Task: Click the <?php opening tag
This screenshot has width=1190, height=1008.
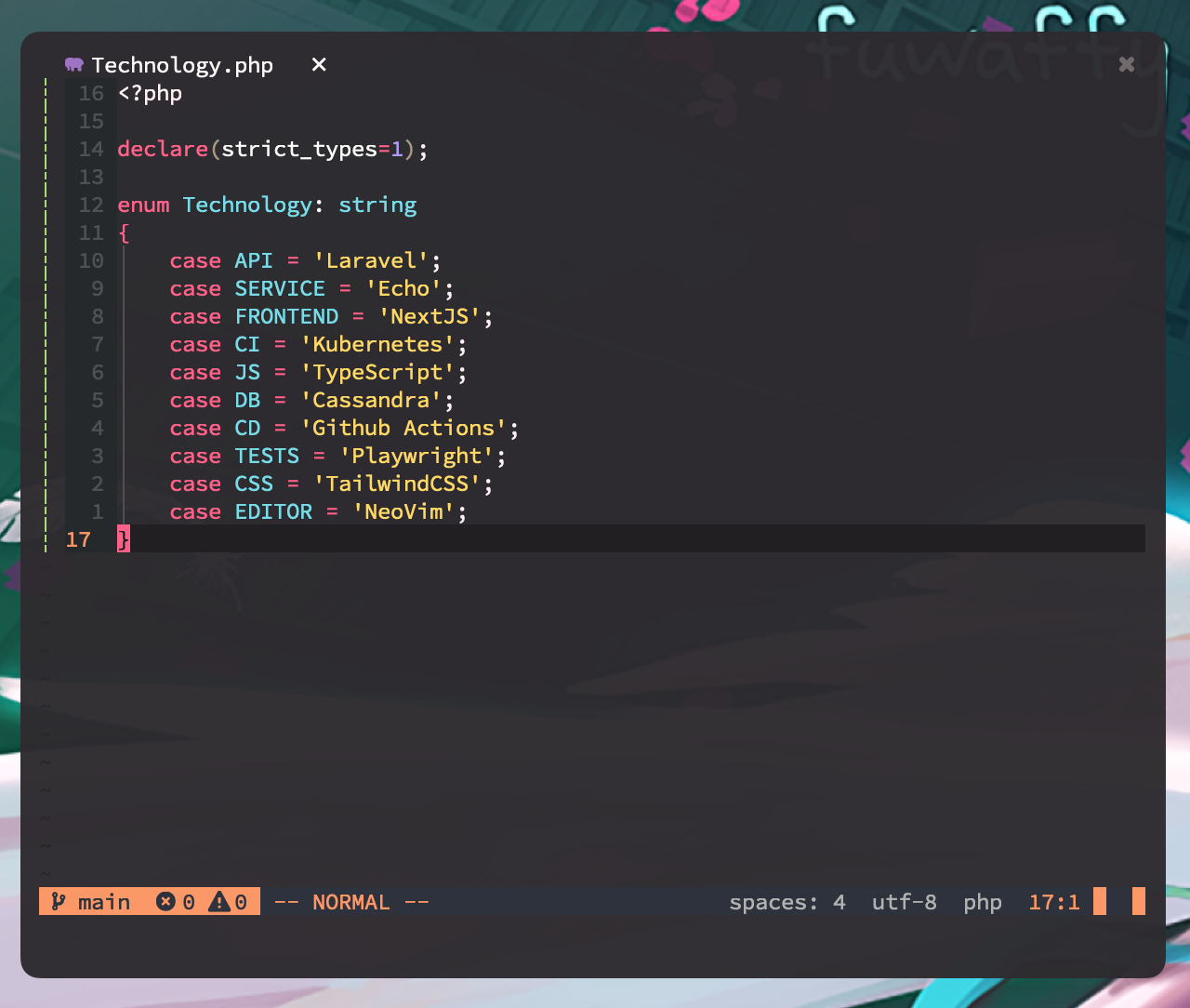Action: [150, 94]
